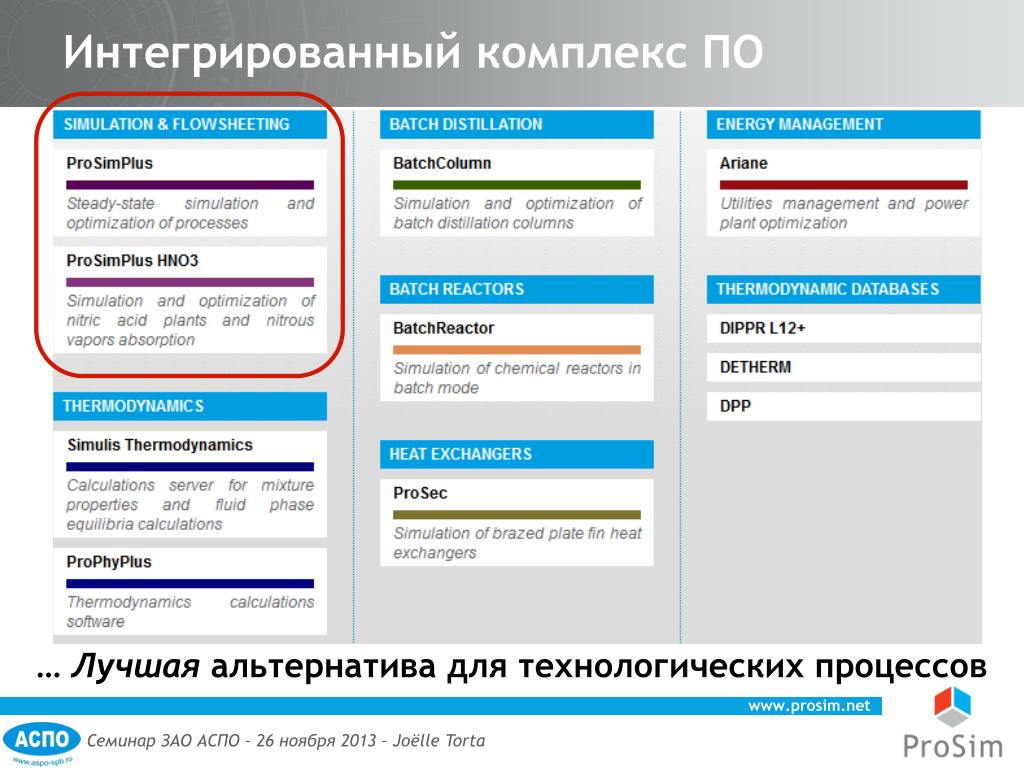Open the ProSimPlus product title
The image size is (1024, 768).
click(110, 163)
